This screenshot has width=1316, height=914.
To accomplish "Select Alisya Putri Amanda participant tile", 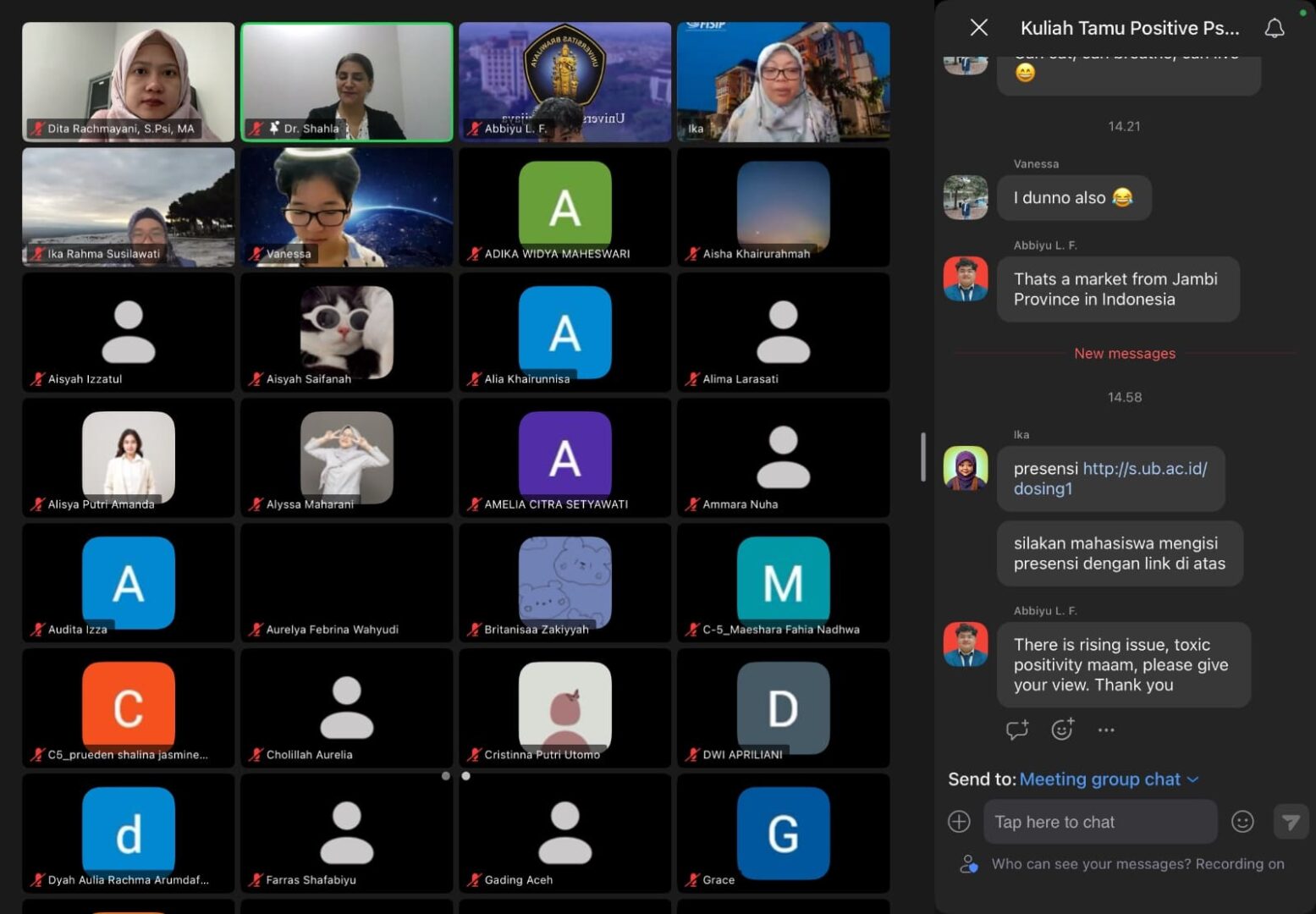I will click(129, 458).
